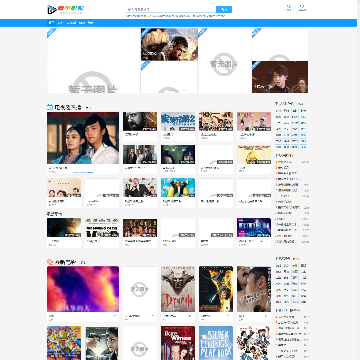
Task: Open The Silver Linings Playbook poster
Action: pyautogui.click(x=216, y=343)
